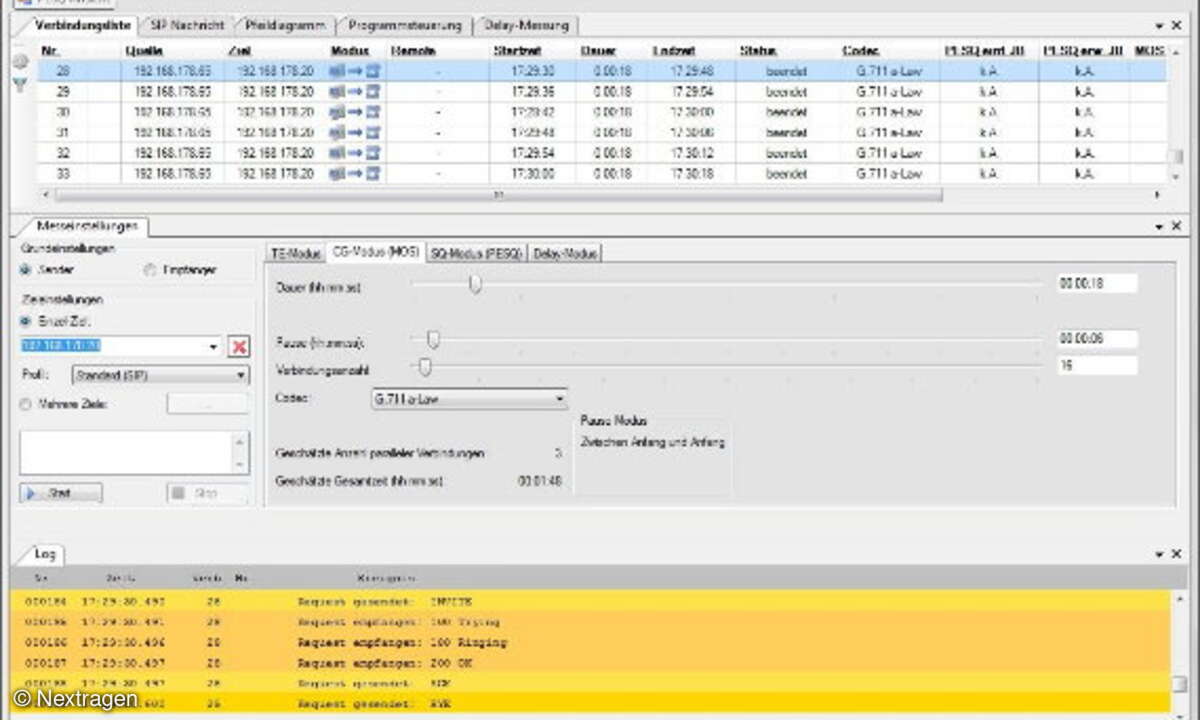Viewport: 1200px width, 720px height.
Task: Click the Verbindungsanzahl value field 16
Action: point(1097,366)
